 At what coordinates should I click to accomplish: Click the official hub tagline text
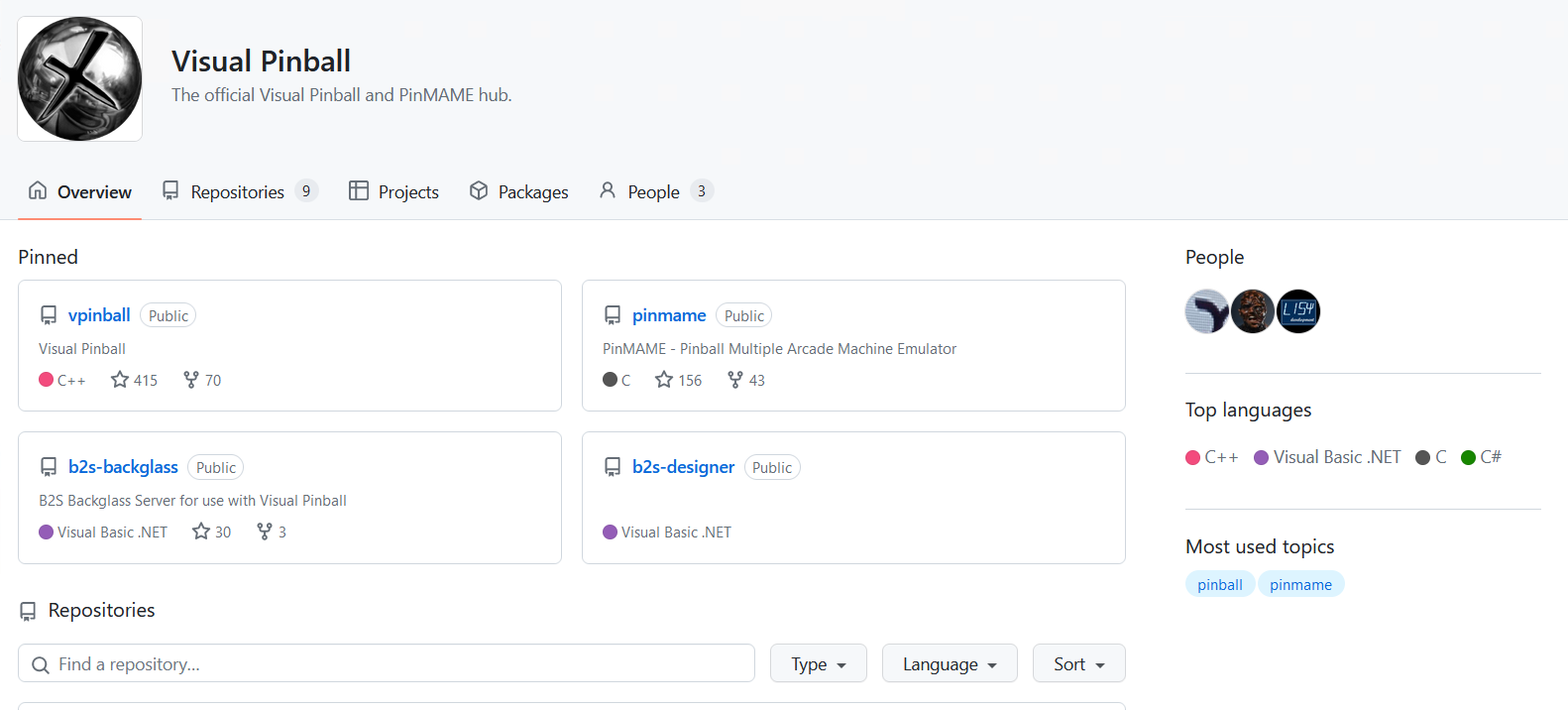342,95
